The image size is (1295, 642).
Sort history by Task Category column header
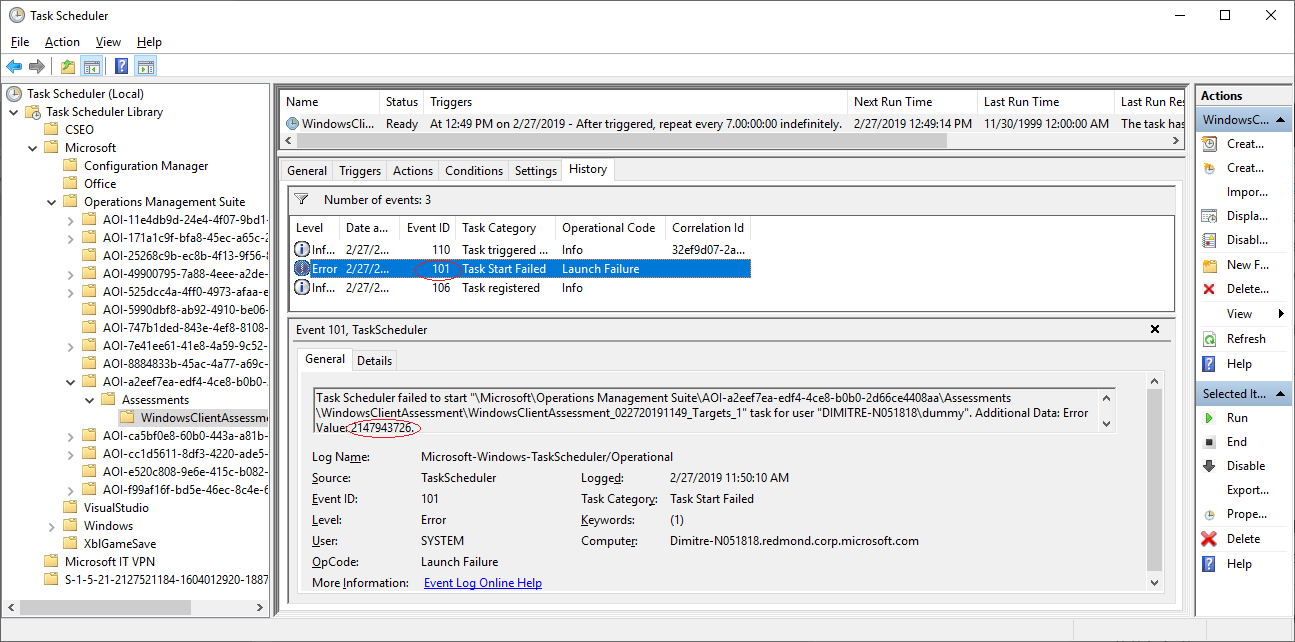pos(505,228)
